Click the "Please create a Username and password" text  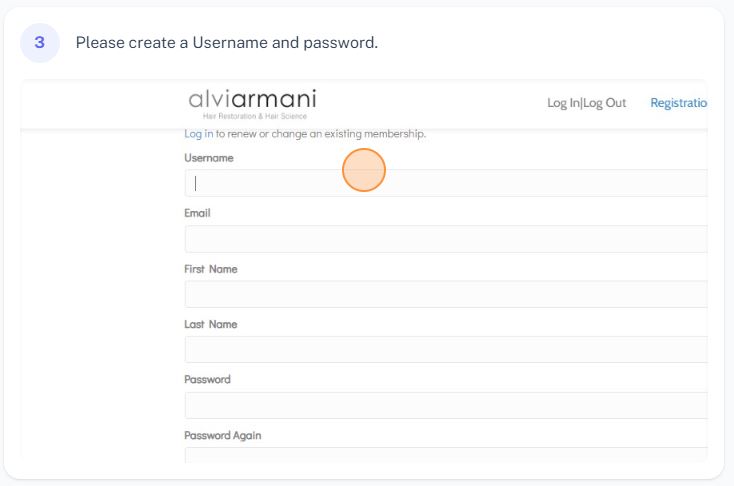[x=226, y=43]
